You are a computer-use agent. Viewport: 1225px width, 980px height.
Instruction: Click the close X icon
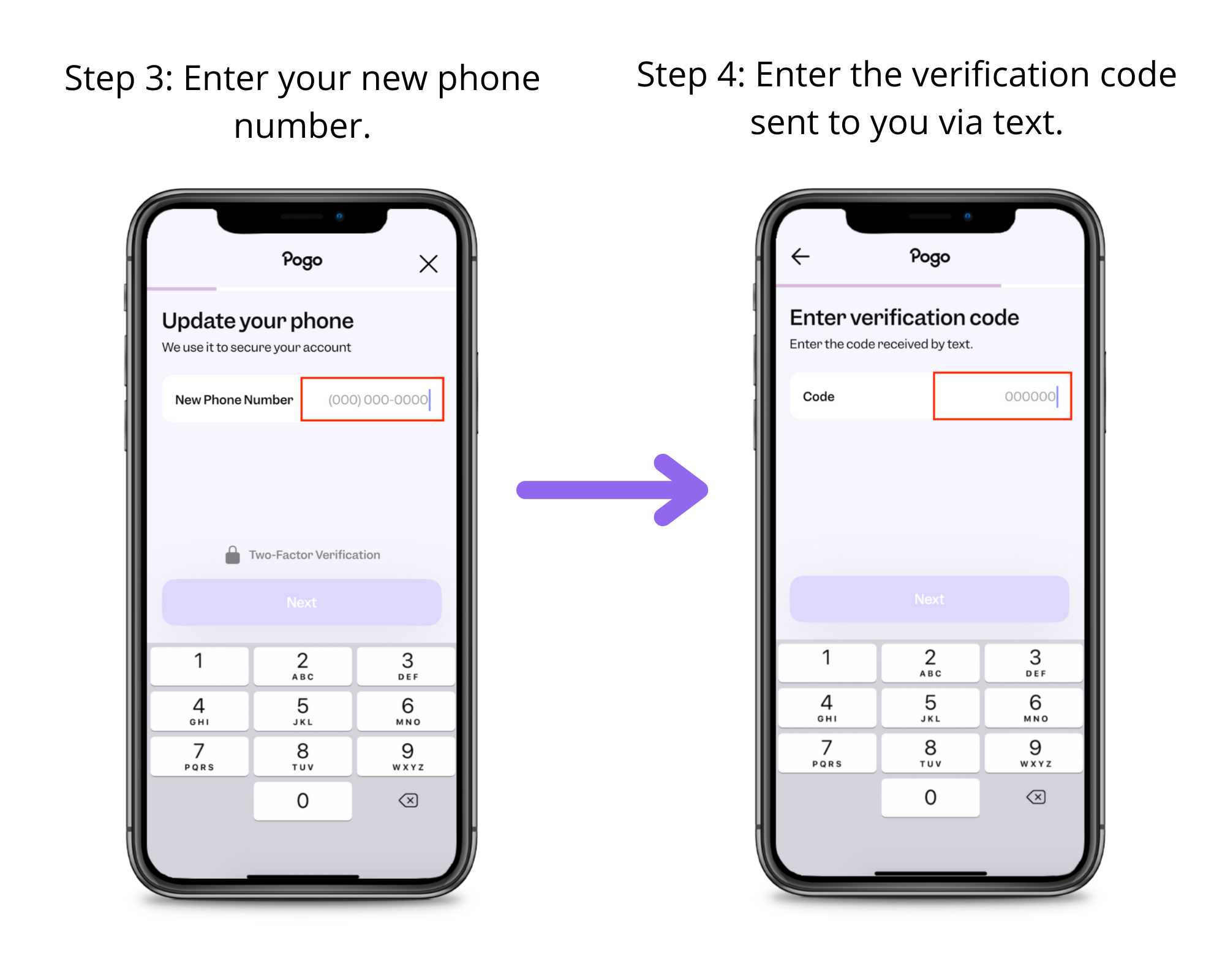point(429,262)
